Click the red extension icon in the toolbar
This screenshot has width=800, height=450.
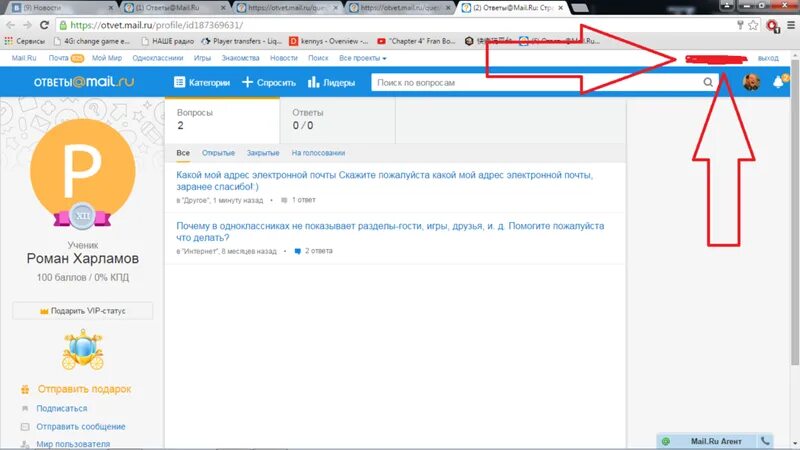(772, 26)
